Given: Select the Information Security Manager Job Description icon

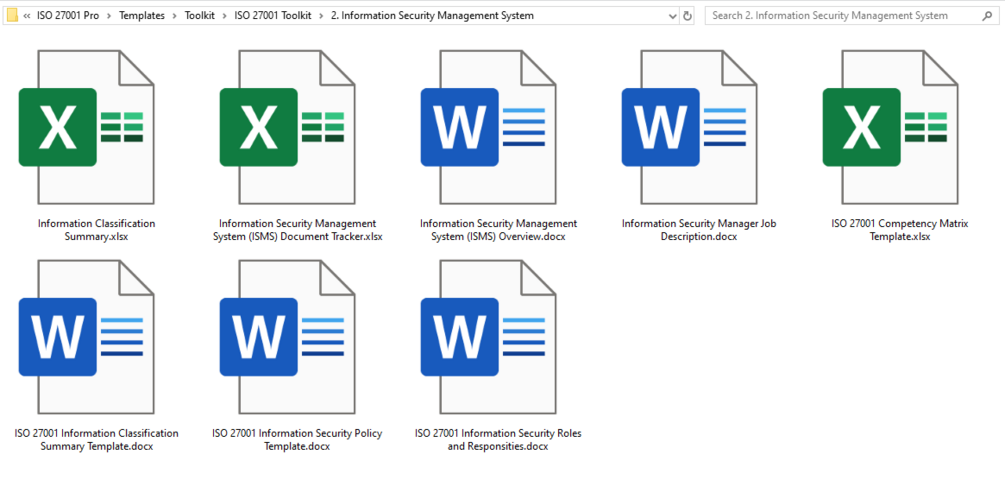Looking at the screenshot, I should coord(690,127).
